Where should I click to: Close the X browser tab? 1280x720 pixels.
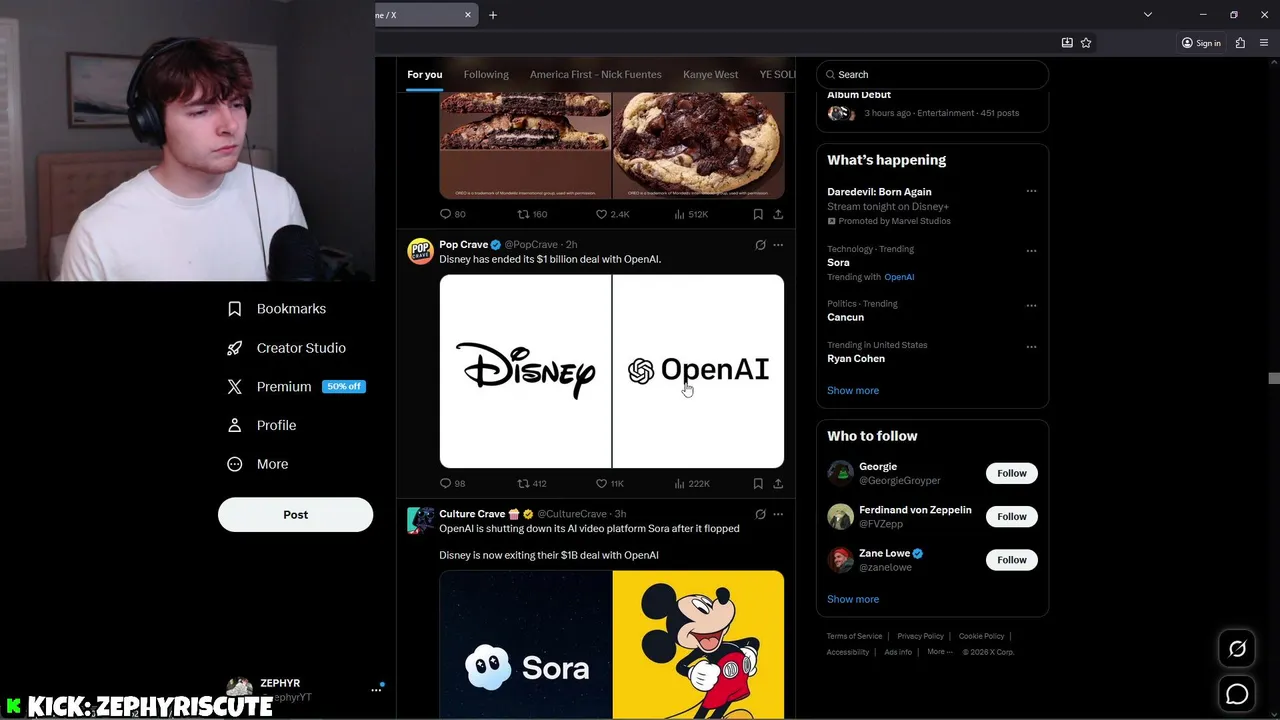(x=468, y=15)
